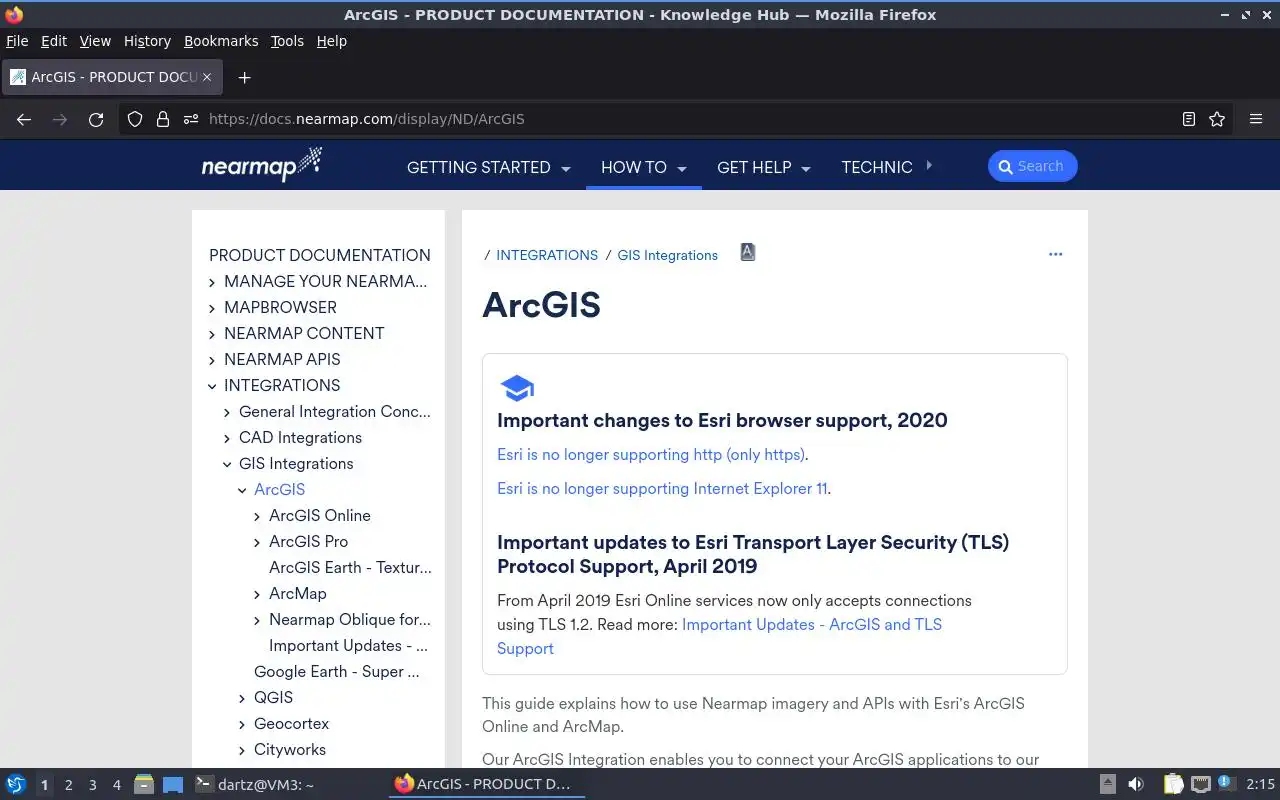Viewport: 1280px width, 800px height.
Task: Open GET HELP dropdown menu
Action: tap(763, 167)
